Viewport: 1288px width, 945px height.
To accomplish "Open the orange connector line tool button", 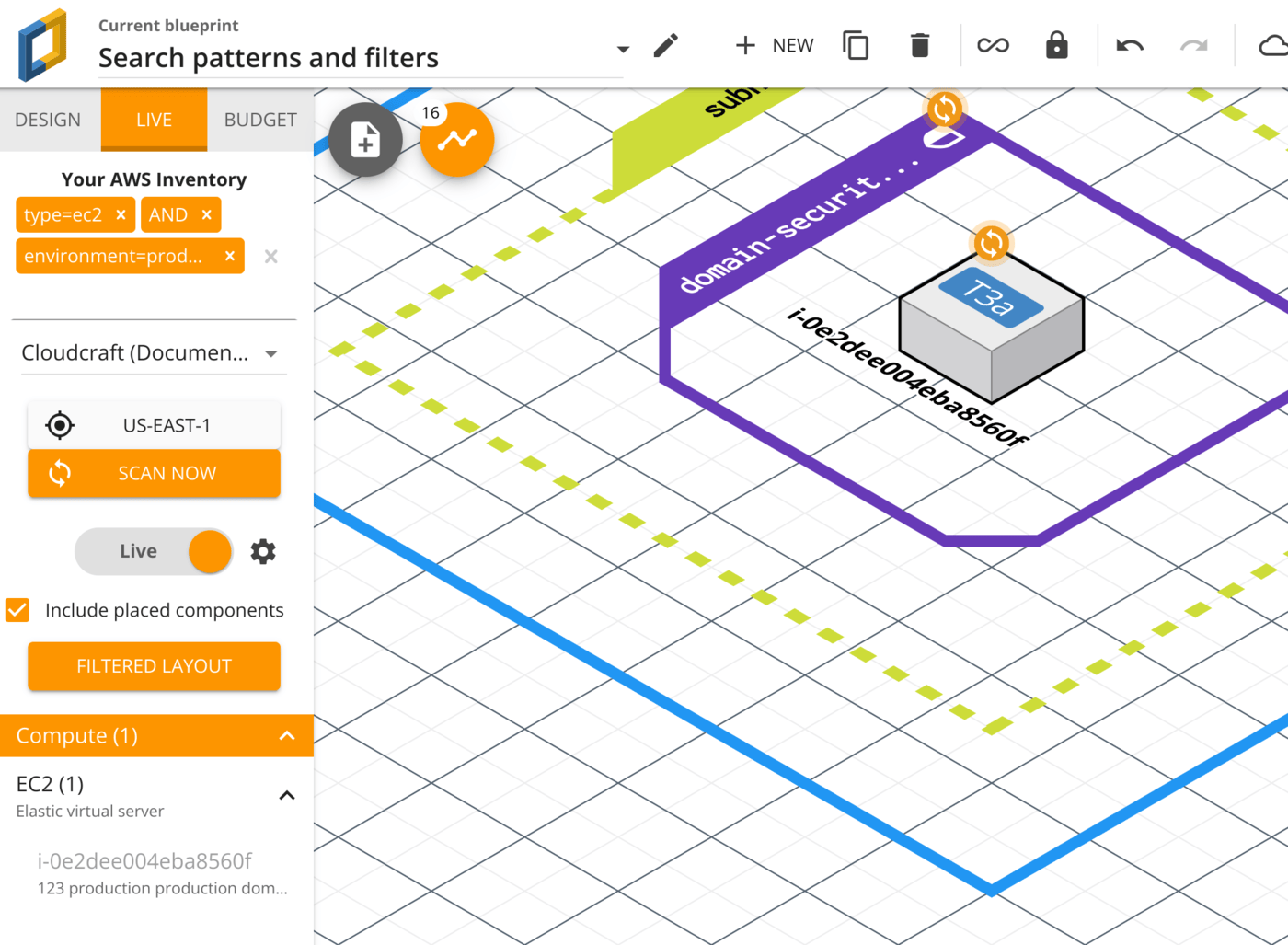I will coord(457,140).
